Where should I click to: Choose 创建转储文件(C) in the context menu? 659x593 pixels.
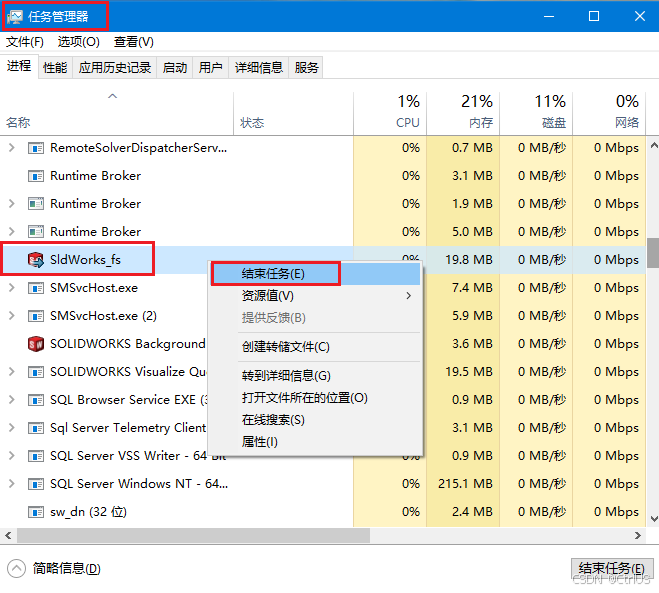pos(316,347)
